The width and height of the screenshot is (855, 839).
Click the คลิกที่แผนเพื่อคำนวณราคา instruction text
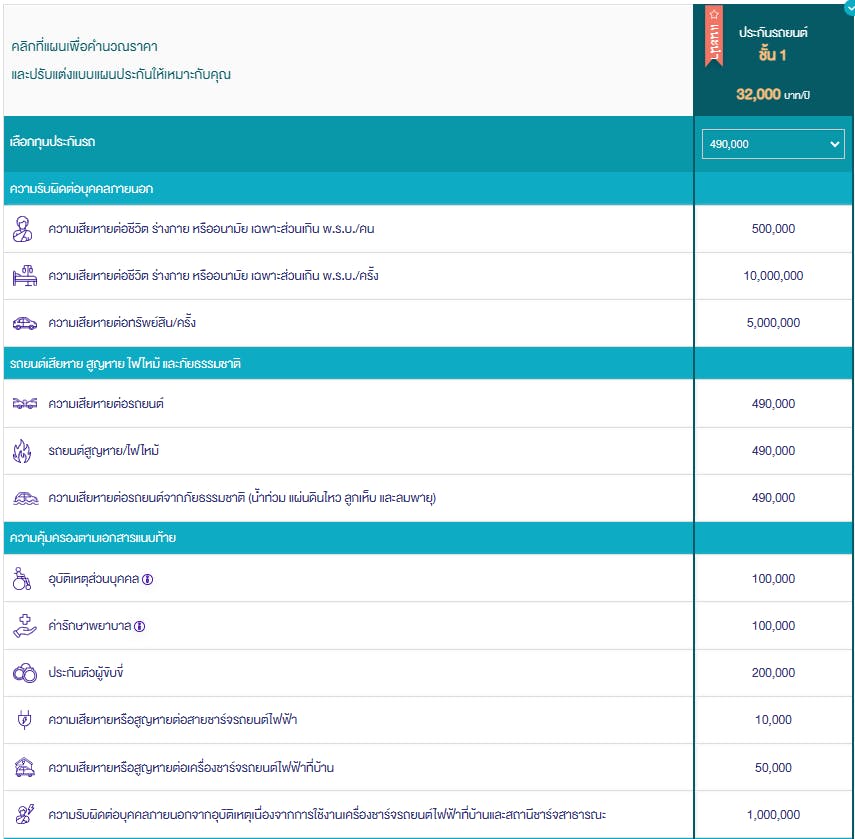(85, 46)
